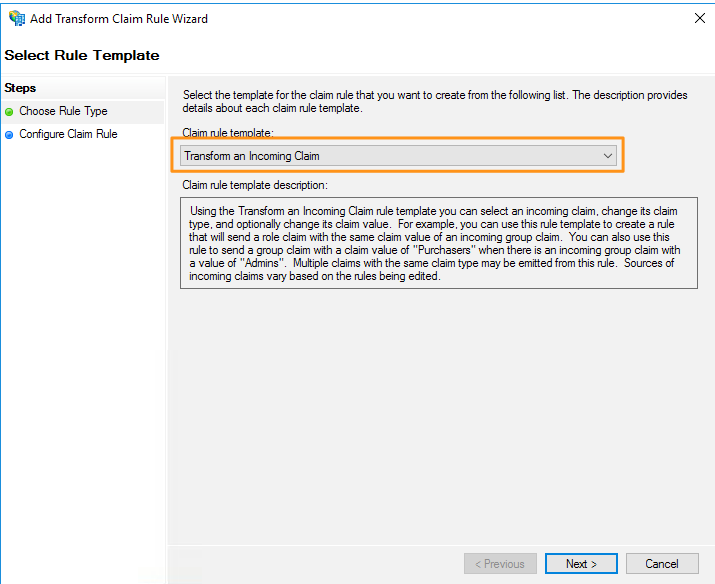Click the blank footer area left of Previous
Screen dimensions: 715x584
tap(310, 564)
